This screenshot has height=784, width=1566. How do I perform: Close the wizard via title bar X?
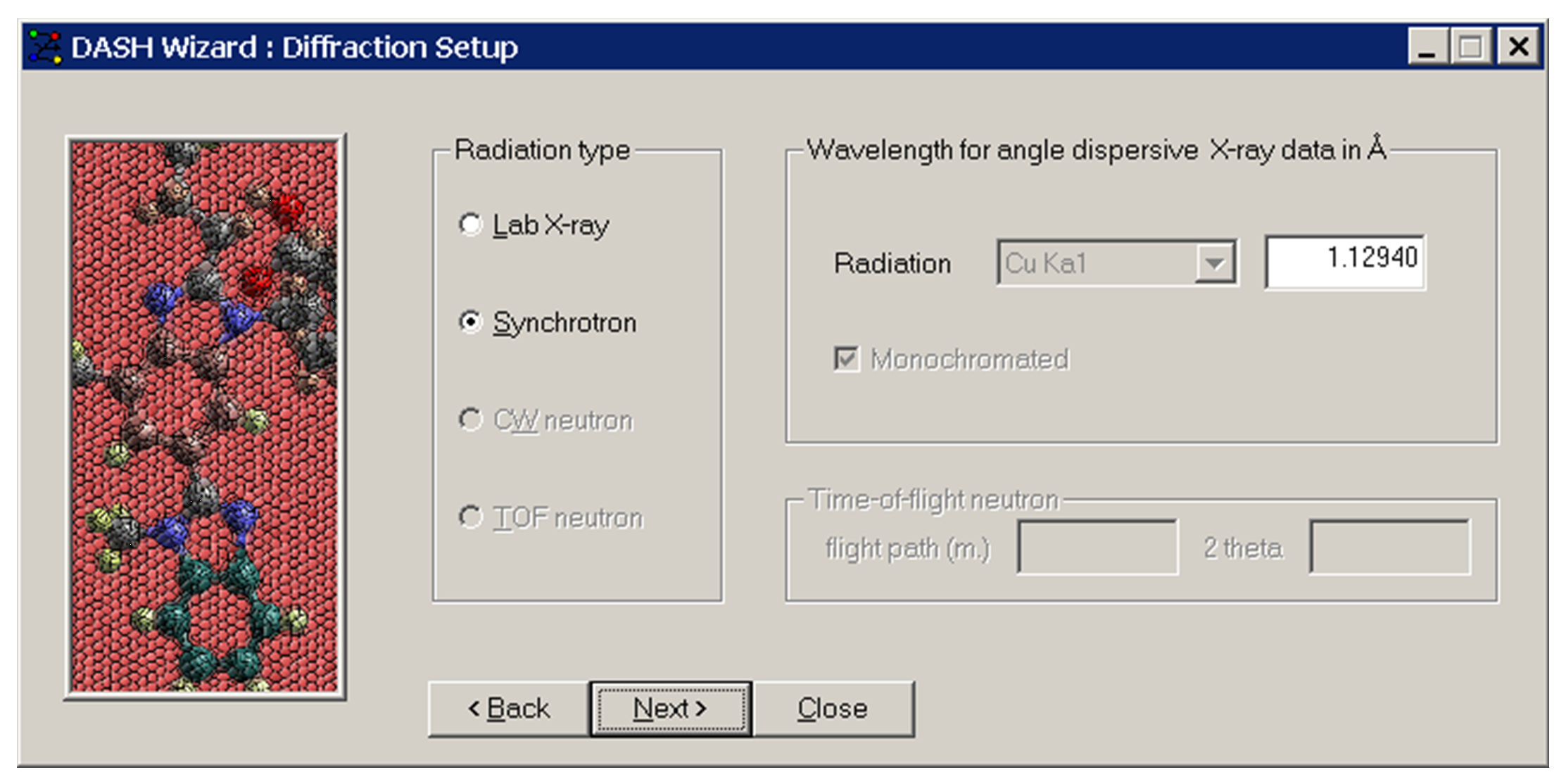1519,47
